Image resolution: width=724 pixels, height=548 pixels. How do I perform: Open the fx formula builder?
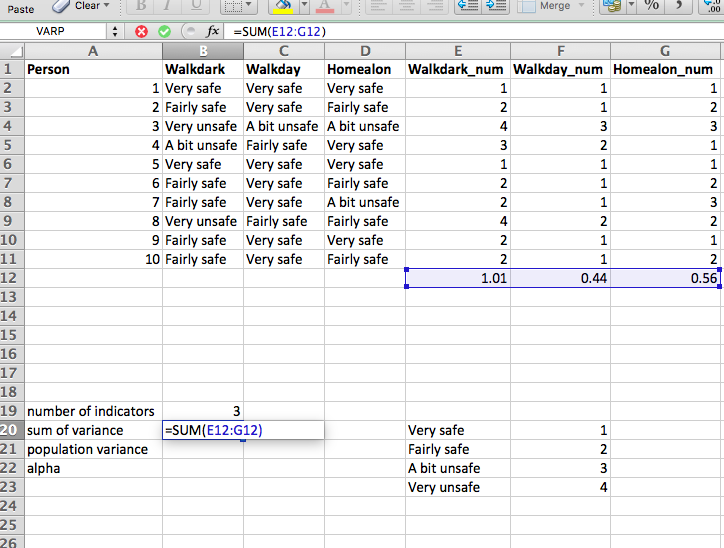[212, 31]
